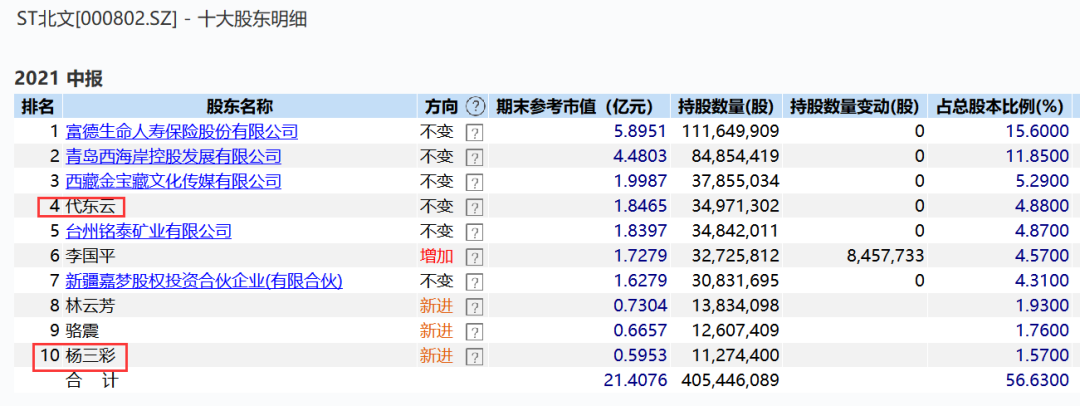Click share count 13,834,098

(x=735, y=305)
